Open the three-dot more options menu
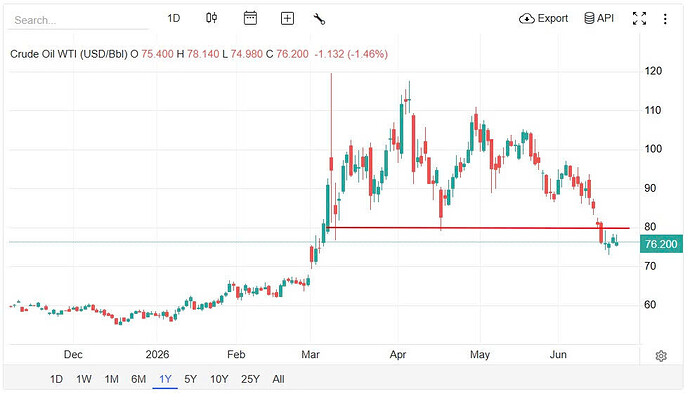This screenshot has height=401, width=690. (x=665, y=18)
